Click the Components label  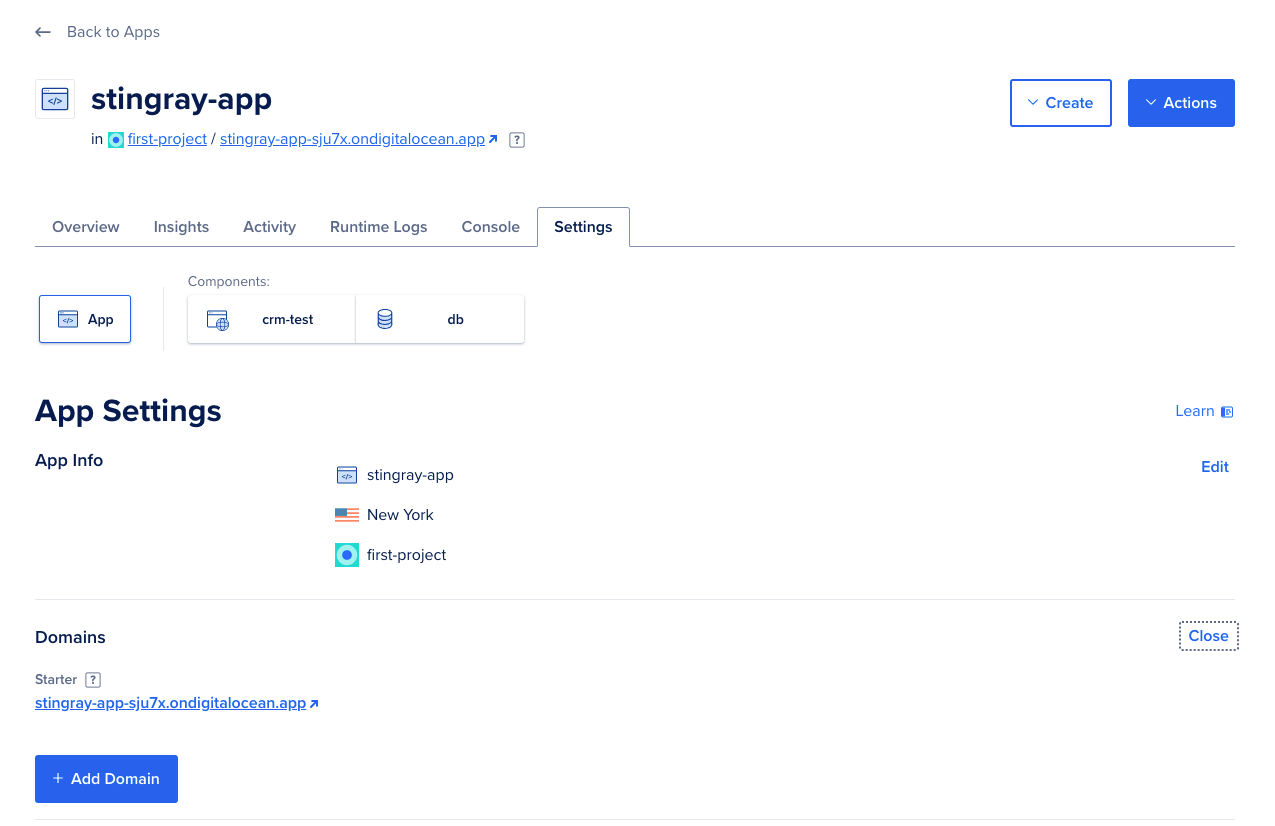click(x=229, y=282)
